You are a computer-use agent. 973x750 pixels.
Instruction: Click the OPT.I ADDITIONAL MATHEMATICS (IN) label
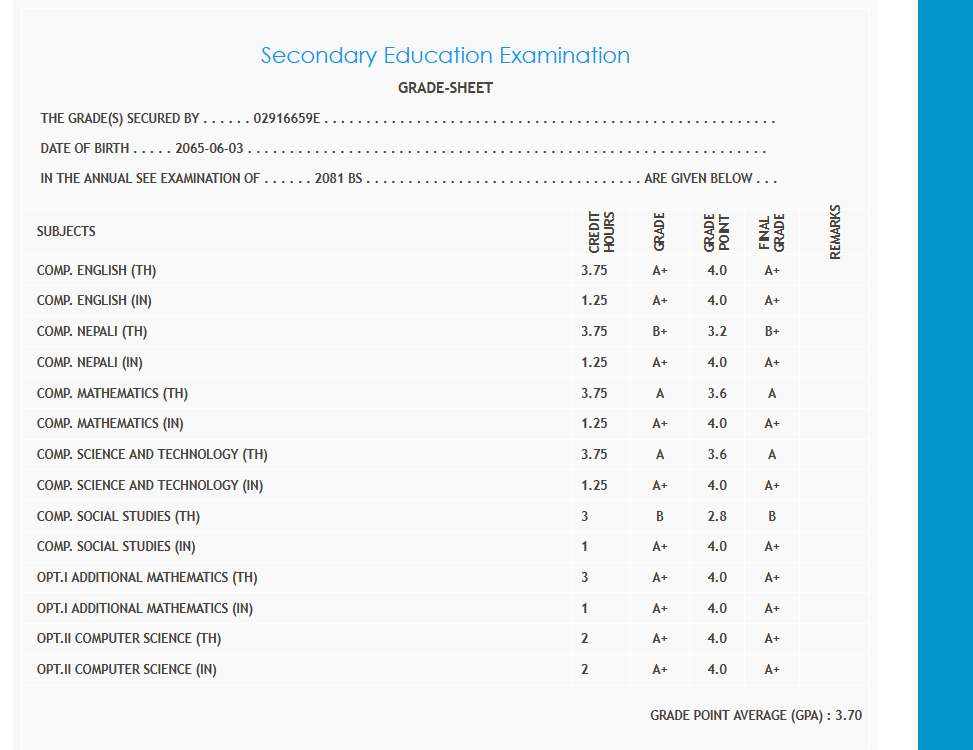[145, 608]
